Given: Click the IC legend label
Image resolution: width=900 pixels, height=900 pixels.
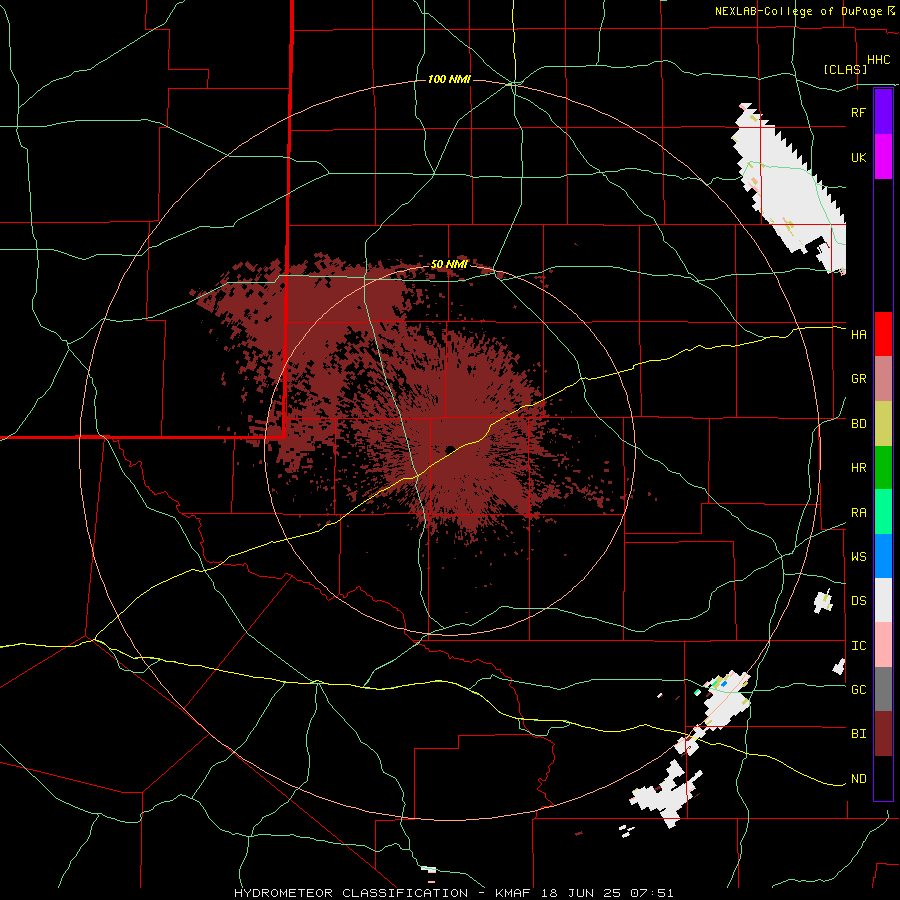Looking at the screenshot, I should [858, 646].
